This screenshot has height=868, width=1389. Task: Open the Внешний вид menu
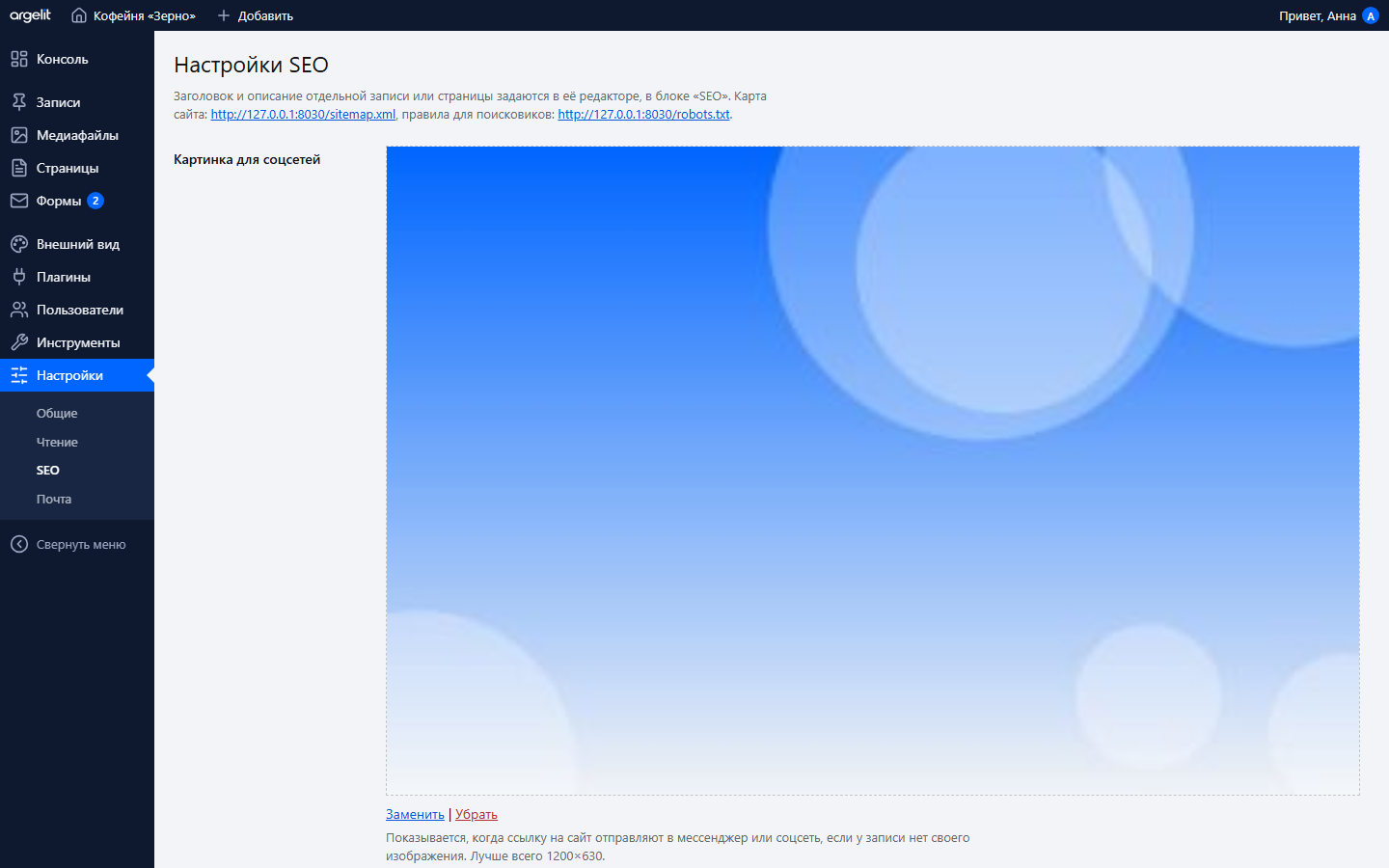(x=77, y=244)
